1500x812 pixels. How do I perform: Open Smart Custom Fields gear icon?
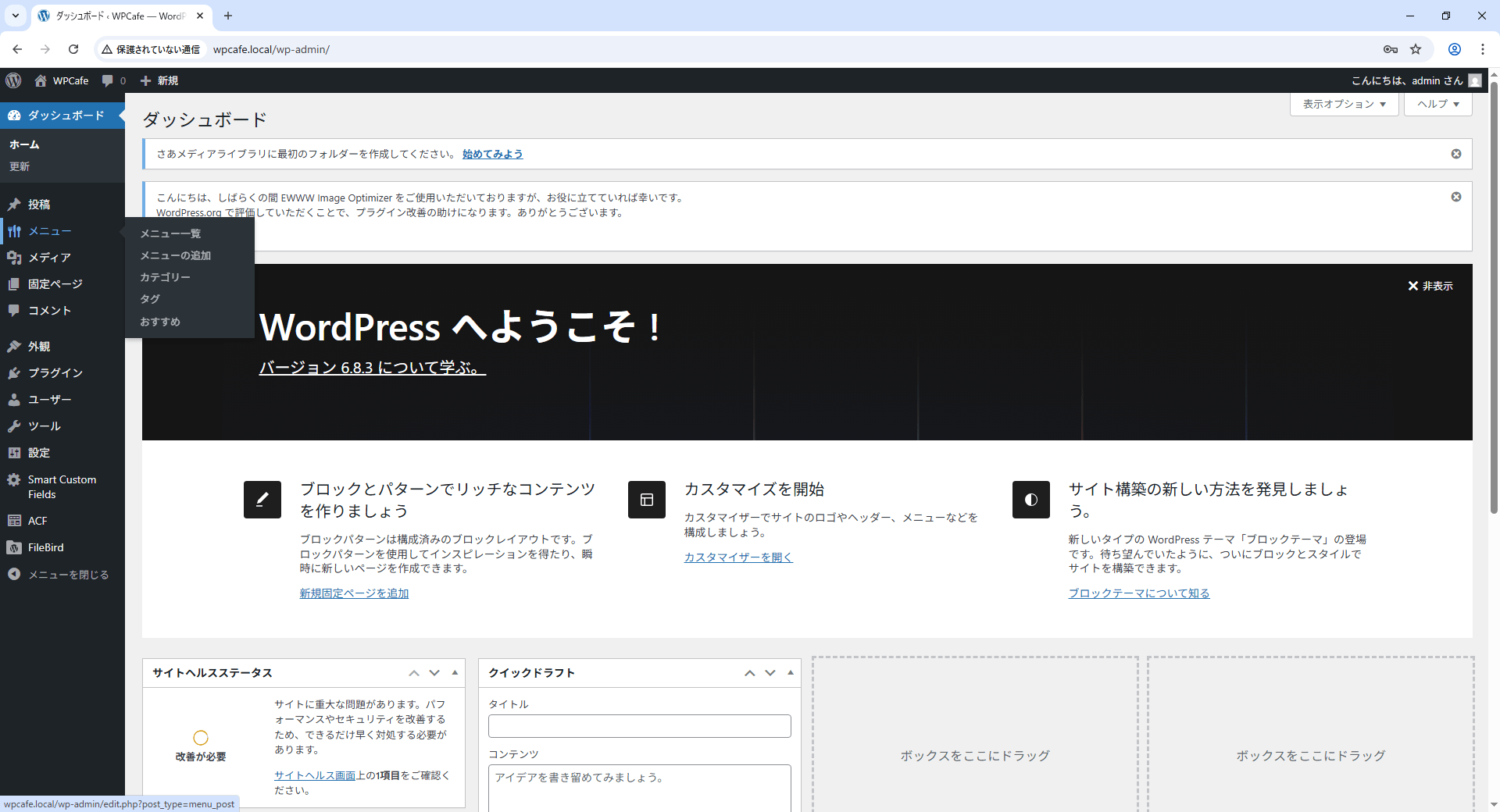pos(14,480)
